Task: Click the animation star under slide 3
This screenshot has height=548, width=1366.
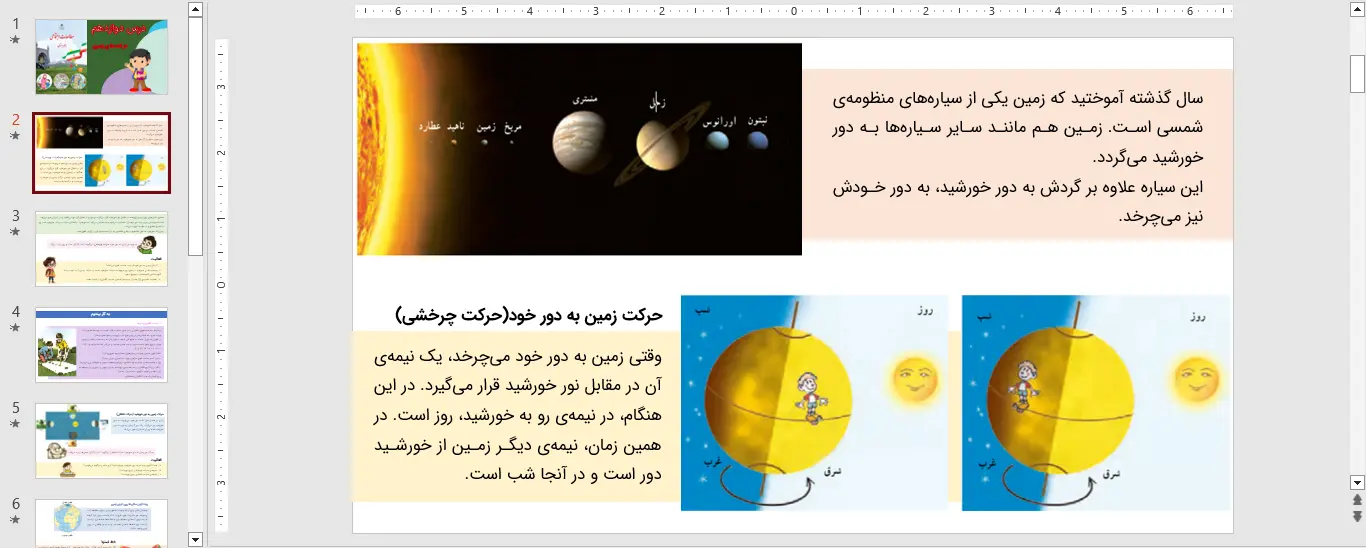Action: pos(15,232)
